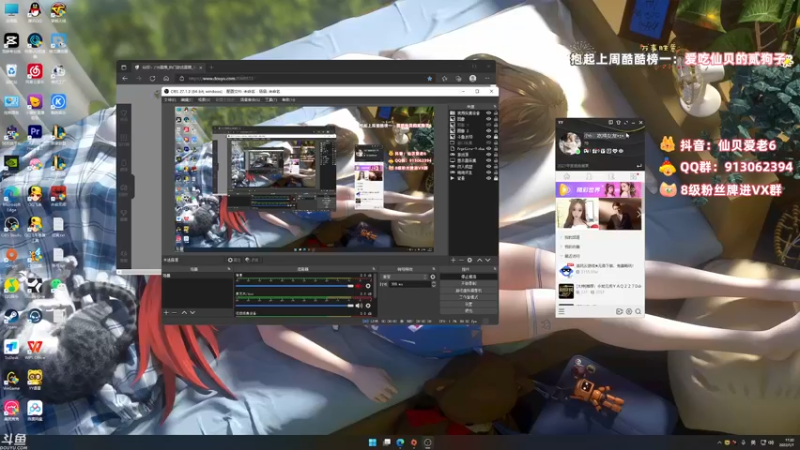Image resolution: width=800 pixels, height=450 pixels.
Task: Open OBS 编辑 menu
Action: [186, 99]
